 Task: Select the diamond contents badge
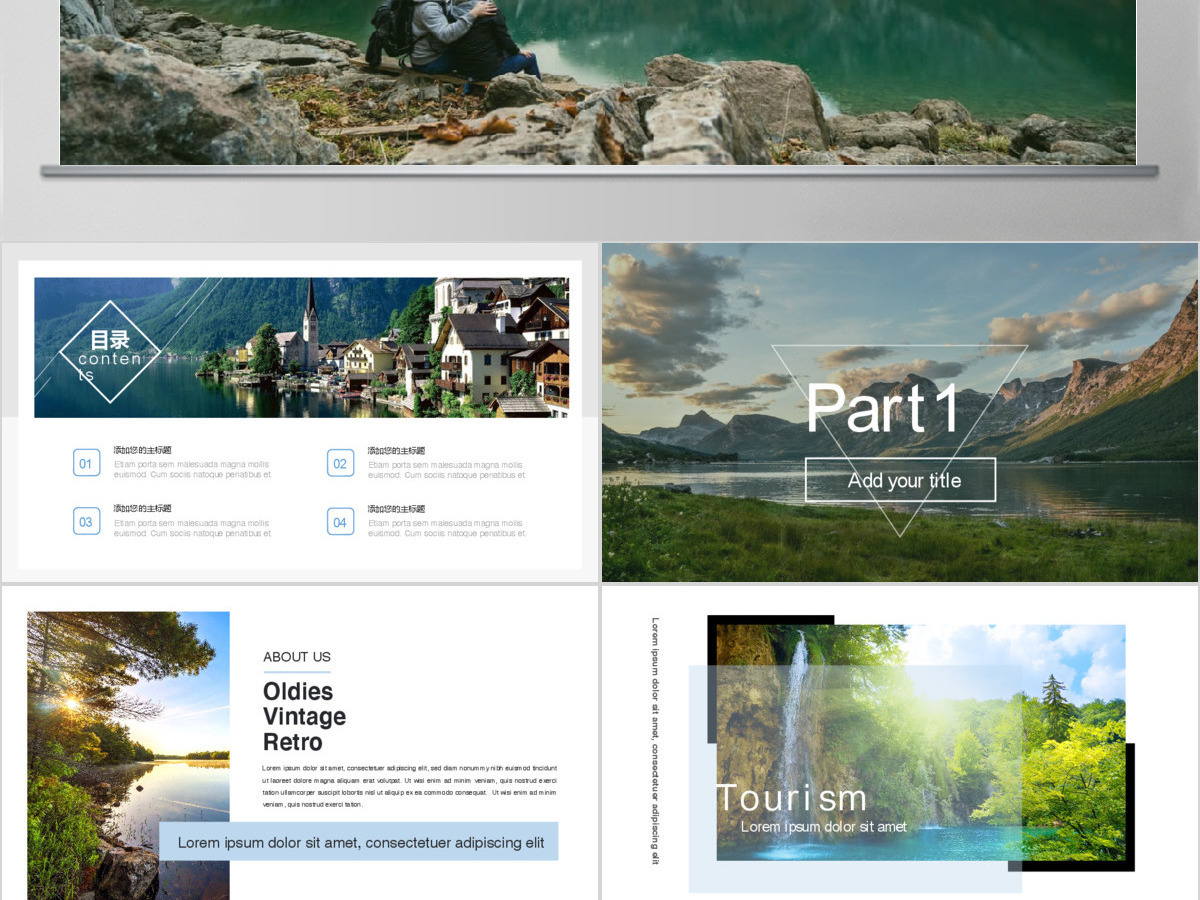pos(109,352)
